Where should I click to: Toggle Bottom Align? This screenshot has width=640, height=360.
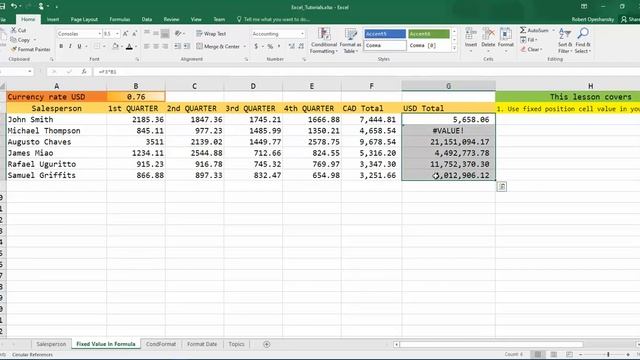[165, 33]
